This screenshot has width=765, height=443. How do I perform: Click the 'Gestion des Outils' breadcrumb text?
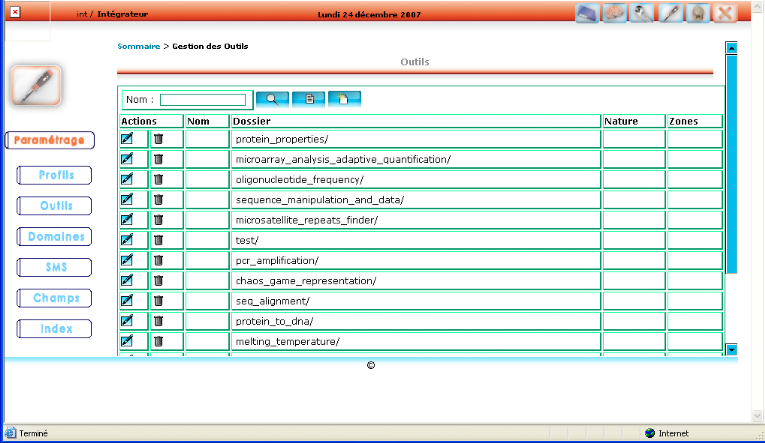[x=210, y=46]
